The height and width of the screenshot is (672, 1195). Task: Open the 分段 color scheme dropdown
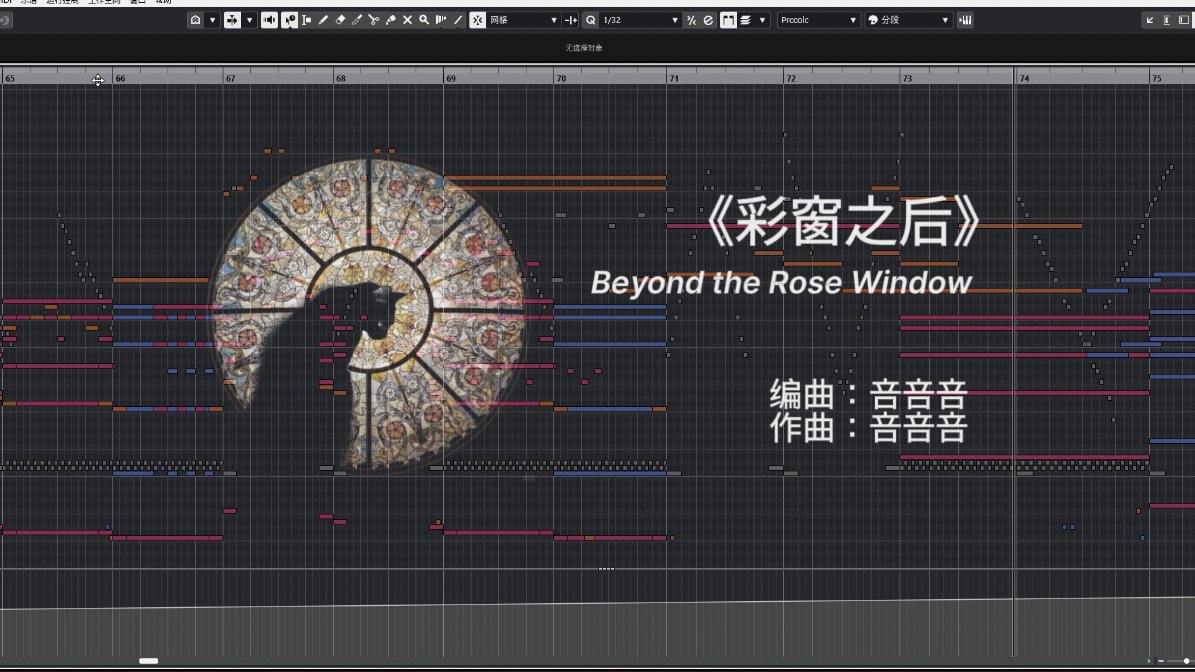click(x=908, y=21)
